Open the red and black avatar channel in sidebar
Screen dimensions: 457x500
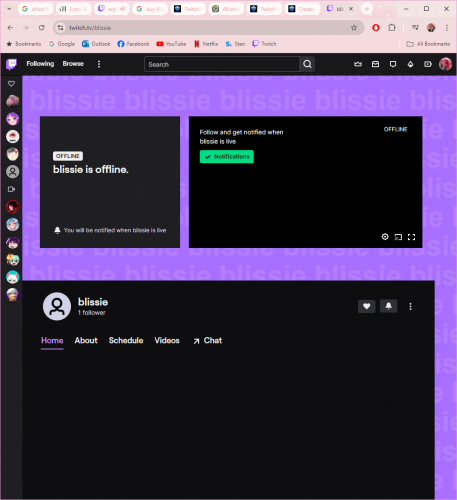(13, 207)
